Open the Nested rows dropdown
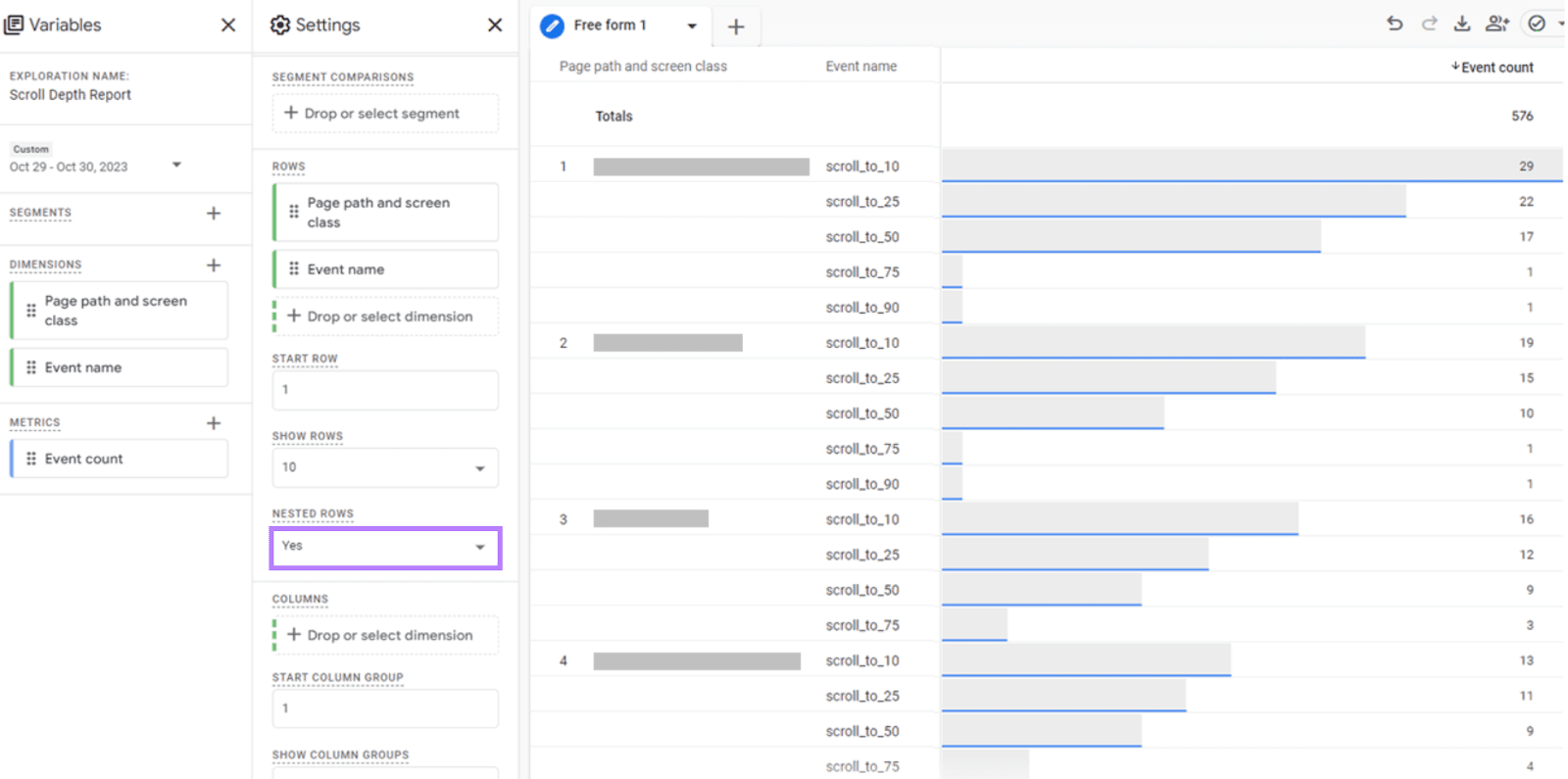Viewport: 1568px width, 779px height. pos(385,547)
